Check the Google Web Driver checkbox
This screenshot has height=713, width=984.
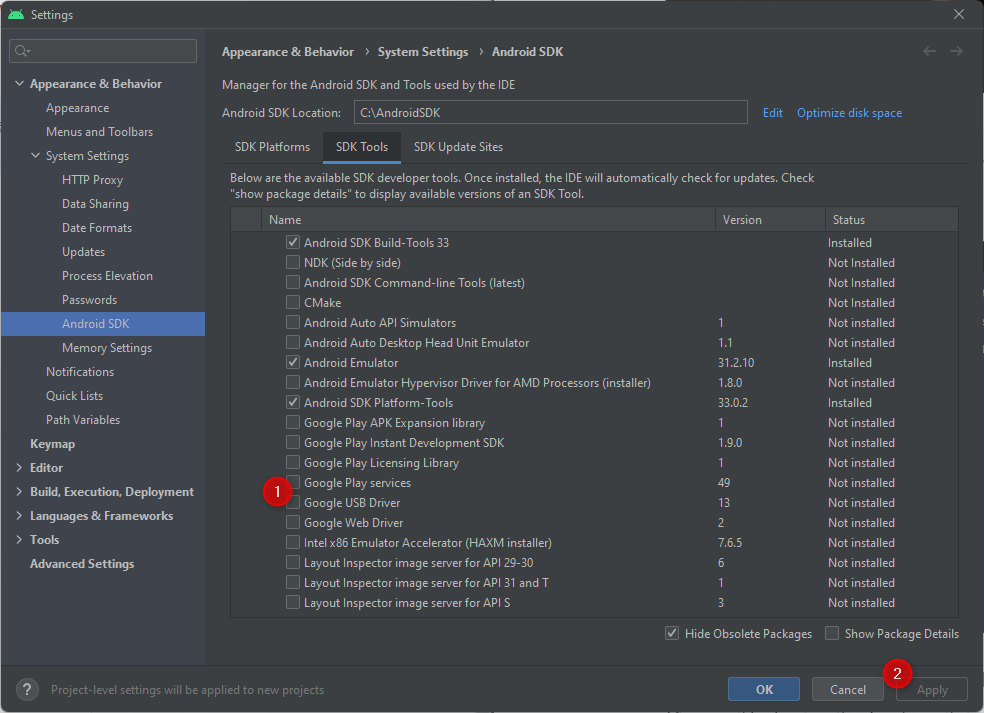pos(292,522)
